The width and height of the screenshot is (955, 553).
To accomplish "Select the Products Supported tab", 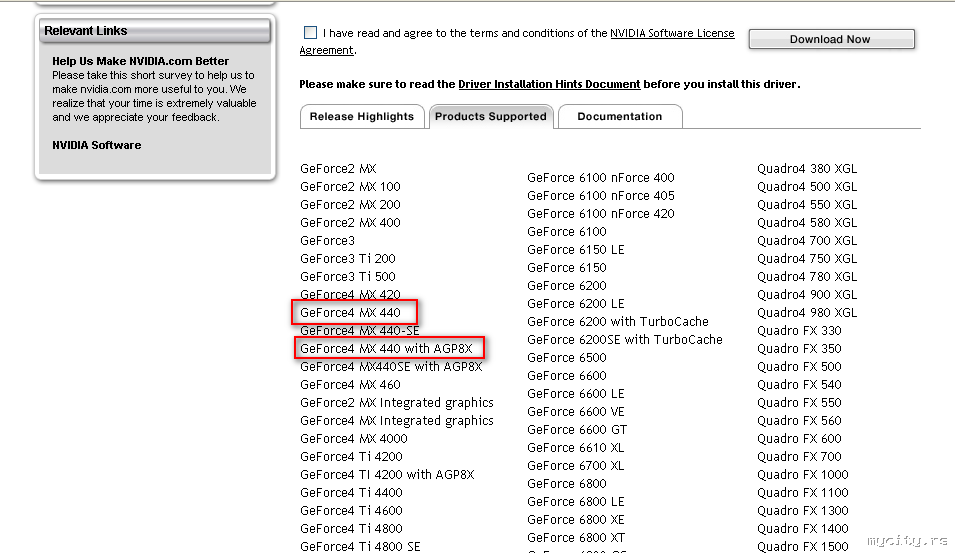I will pyautogui.click(x=491, y=116).
